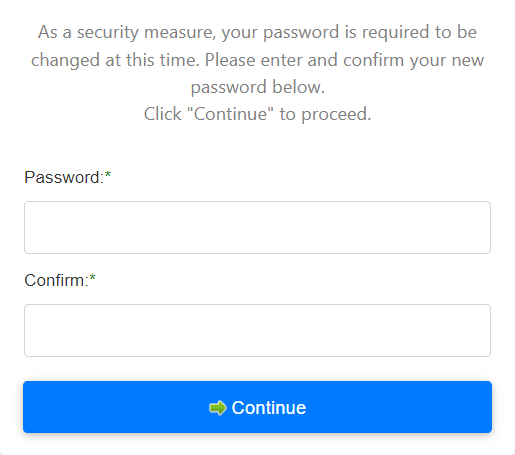Viewport: 515px width, 455px height.
Task: Click the green arrow icon on Continue
Action: [x=218, y=408]
